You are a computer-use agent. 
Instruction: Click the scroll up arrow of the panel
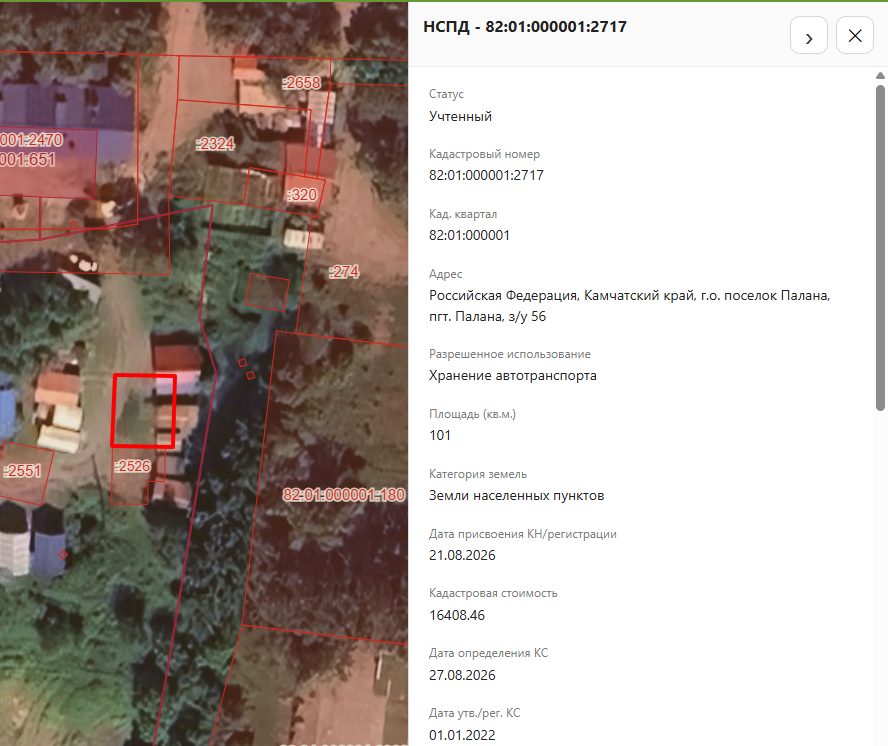click(x=880, y=75)
